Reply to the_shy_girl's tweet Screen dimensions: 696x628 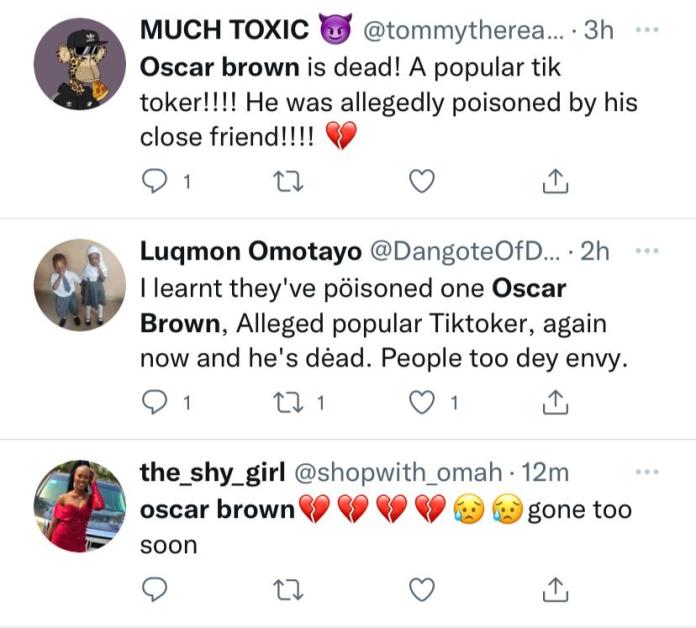pos(154,590)
